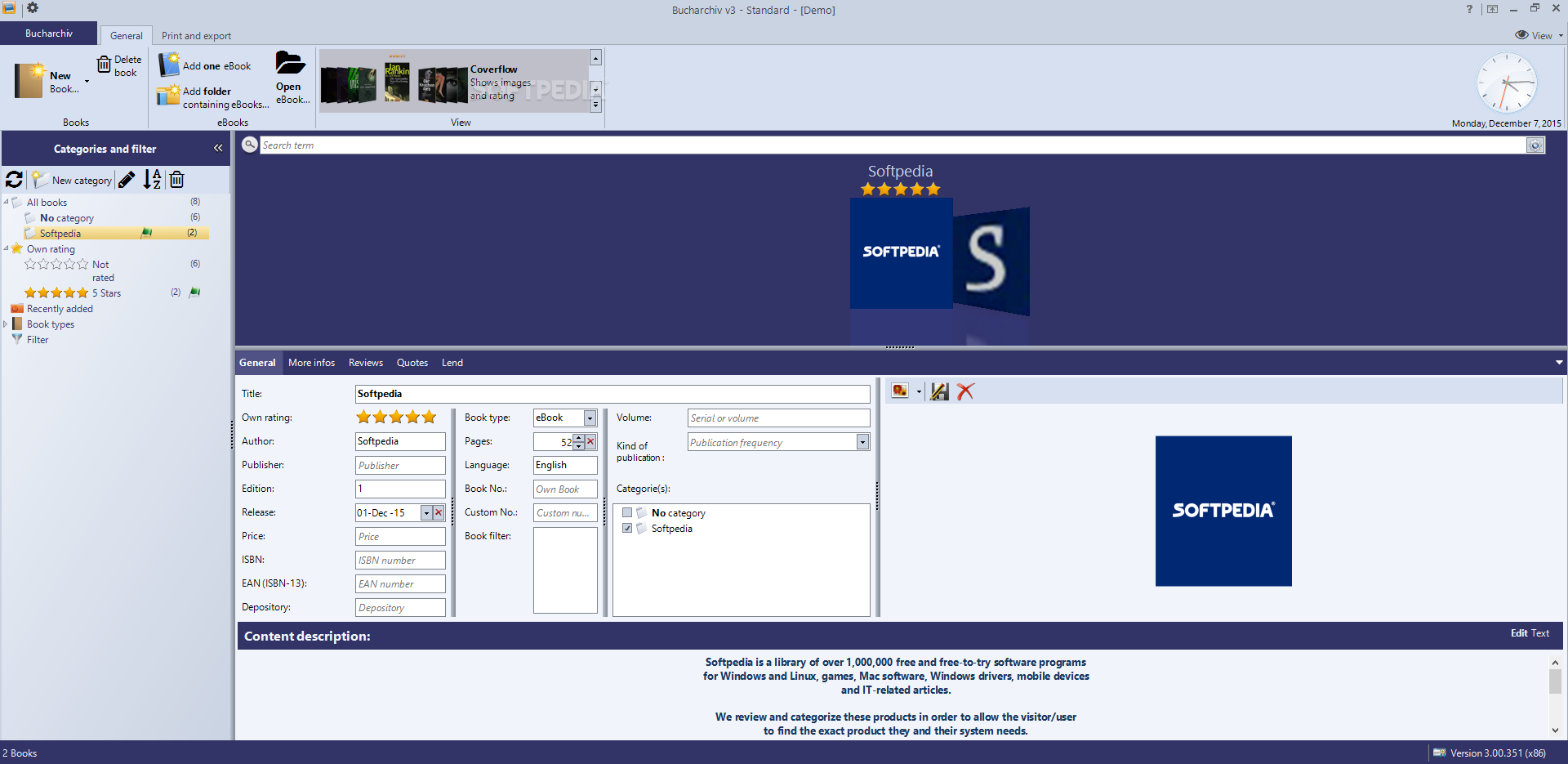This screenshot has height=764, width=1568.
Task: Click the search magnifier icon
Action: coord(250,145)
